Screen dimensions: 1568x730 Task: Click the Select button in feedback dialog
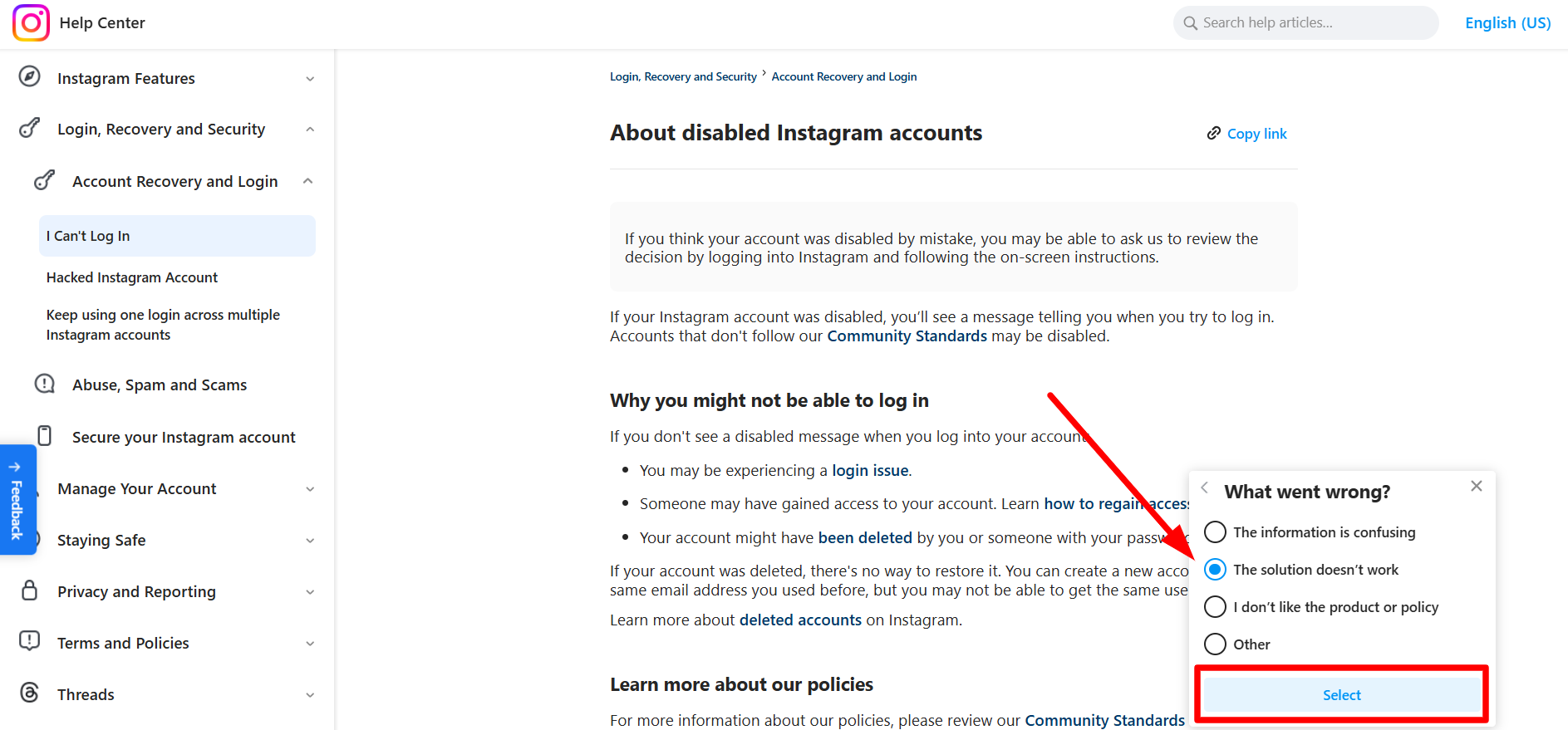(1341, 695)
